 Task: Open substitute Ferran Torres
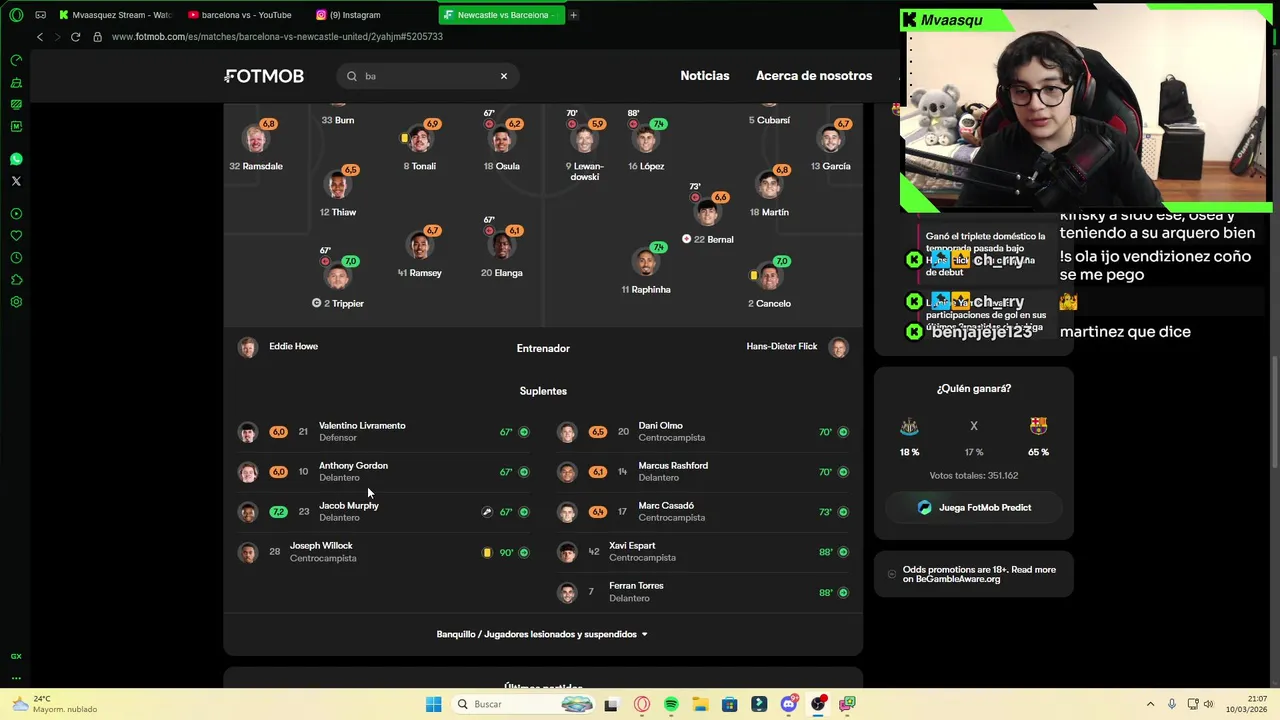[703, 592]
